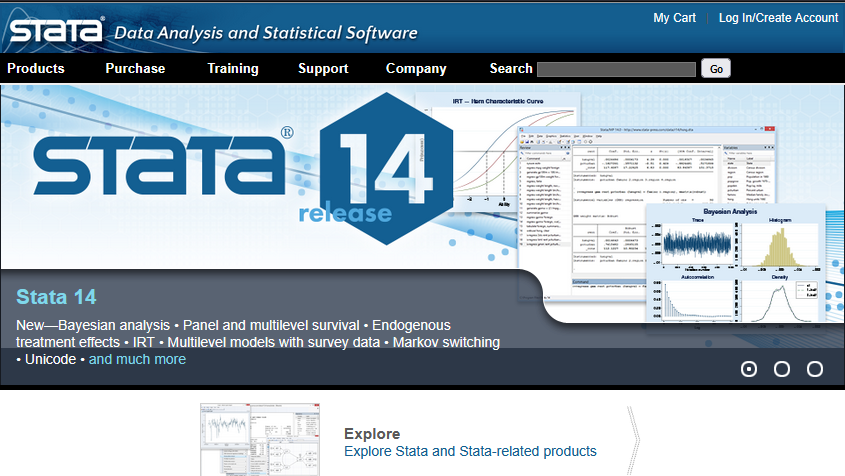
Task: Select the third carousel slide indicator
Action: click(x=814, y=369)
